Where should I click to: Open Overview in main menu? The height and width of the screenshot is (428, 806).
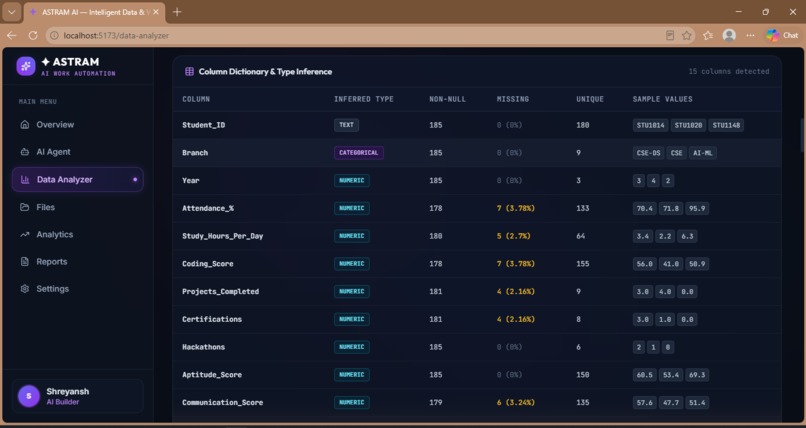(x=78, y=125)
